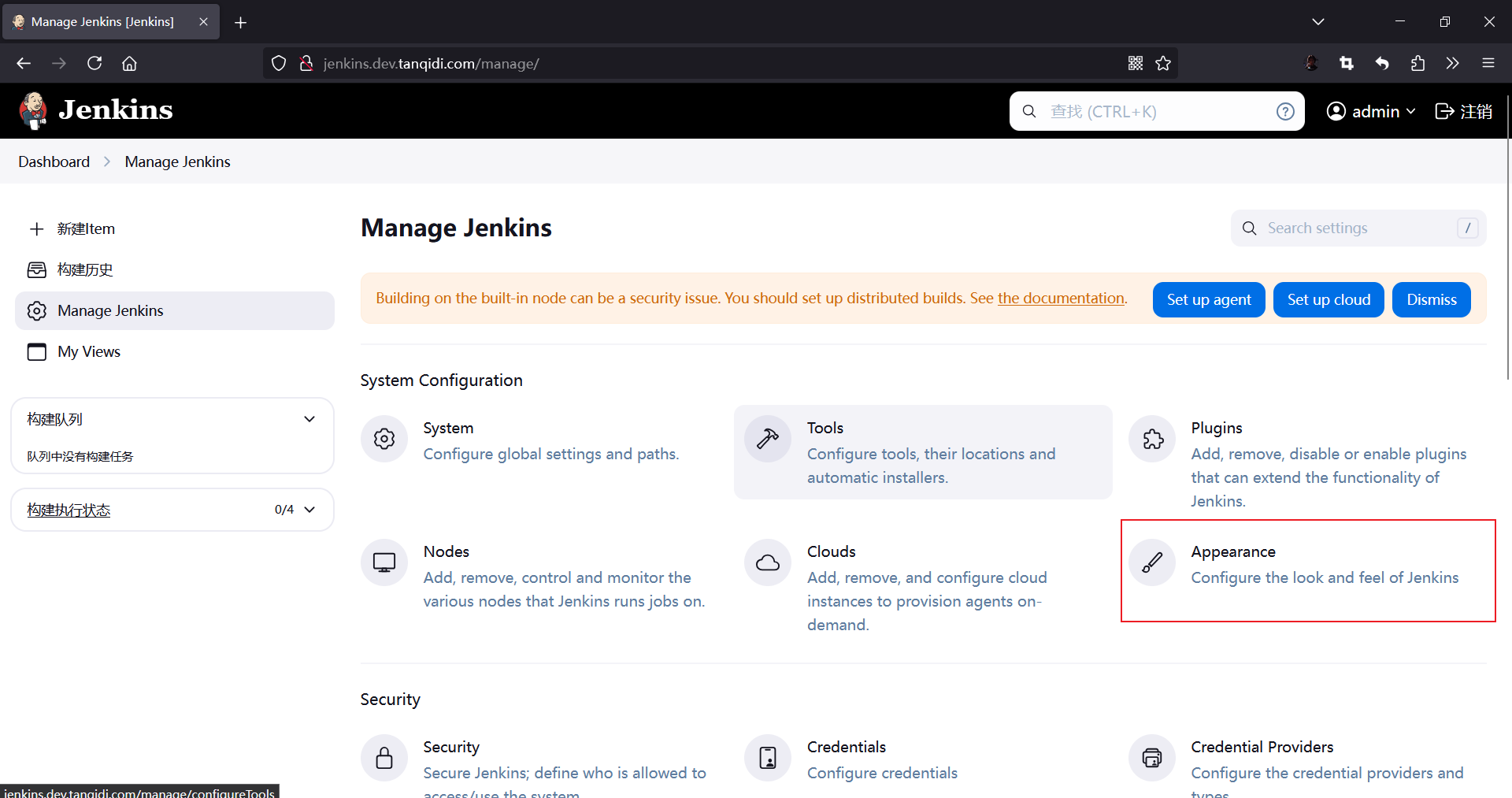Viewport: 1512px width, 798px height.
Task: Collapse the 构建队列 panel
Action: 309,419
